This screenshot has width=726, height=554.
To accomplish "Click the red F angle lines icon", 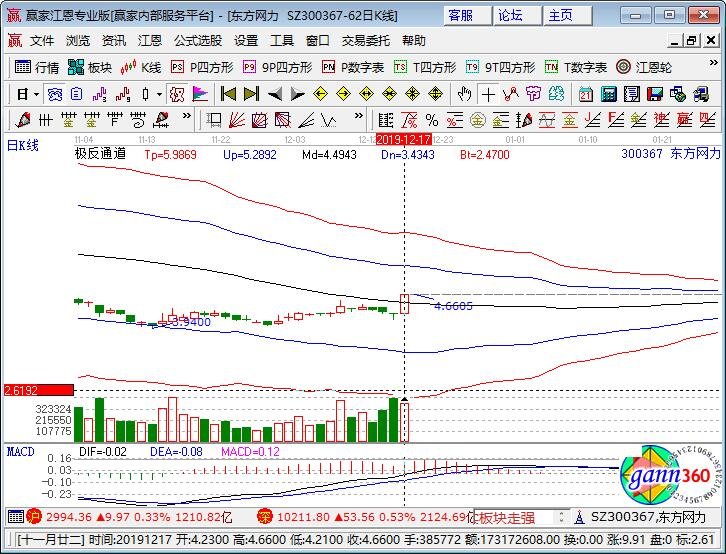I will (616, 120).
